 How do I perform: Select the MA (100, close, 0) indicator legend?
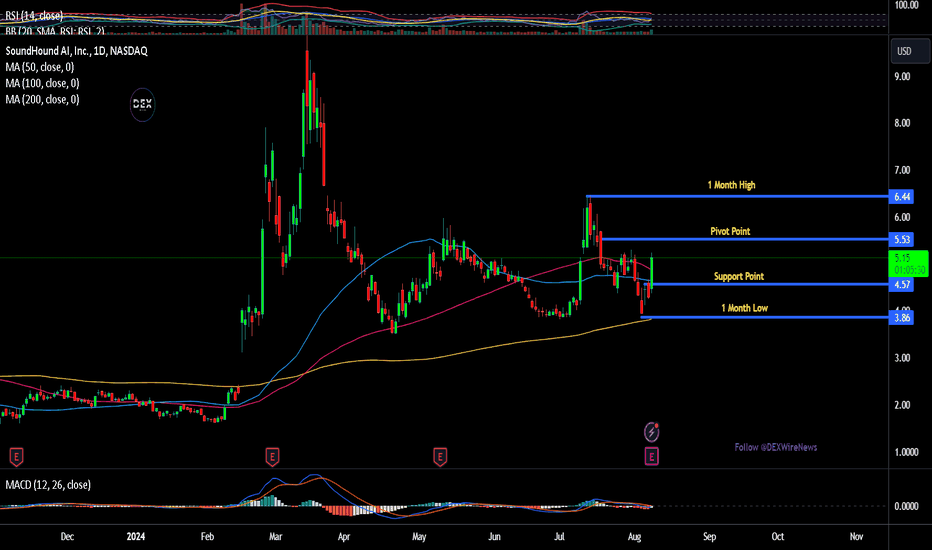click(x=42, y=83)
